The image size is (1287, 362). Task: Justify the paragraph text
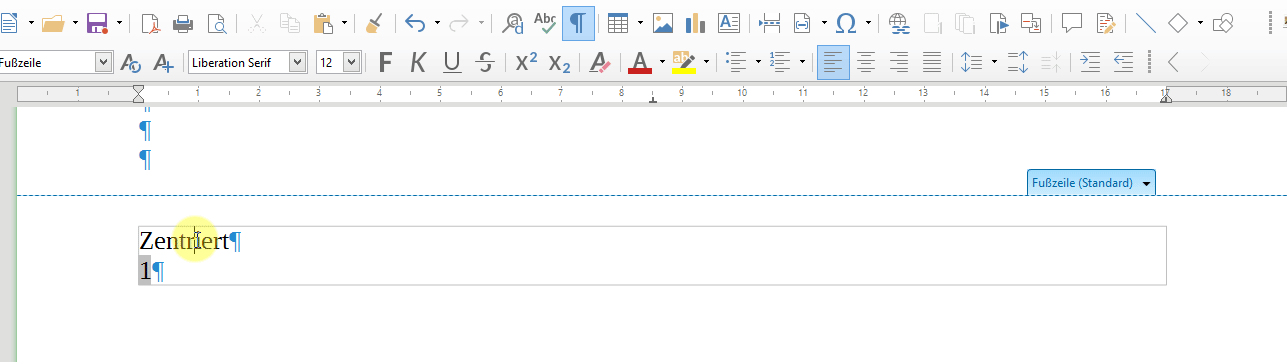pyautogui.click(x=932, y=63)
